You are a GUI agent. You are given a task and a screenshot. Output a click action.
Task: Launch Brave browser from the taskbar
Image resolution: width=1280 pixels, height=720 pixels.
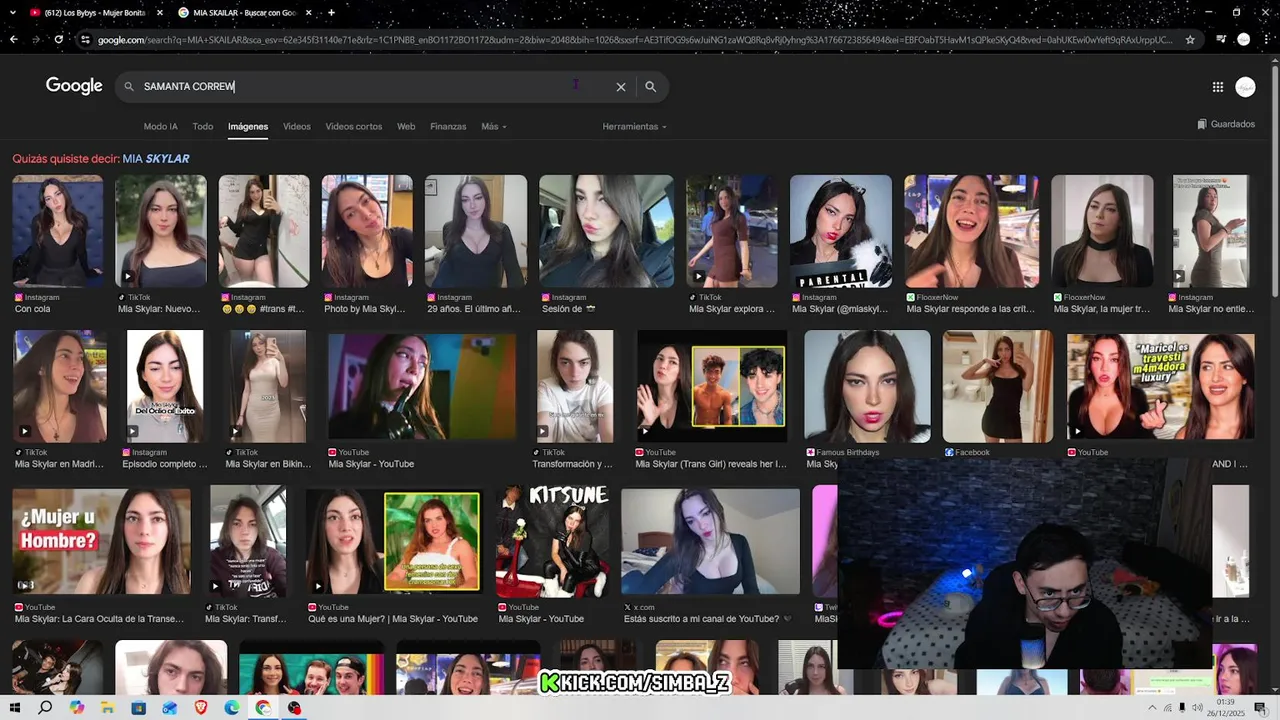(x=200, y=708)
